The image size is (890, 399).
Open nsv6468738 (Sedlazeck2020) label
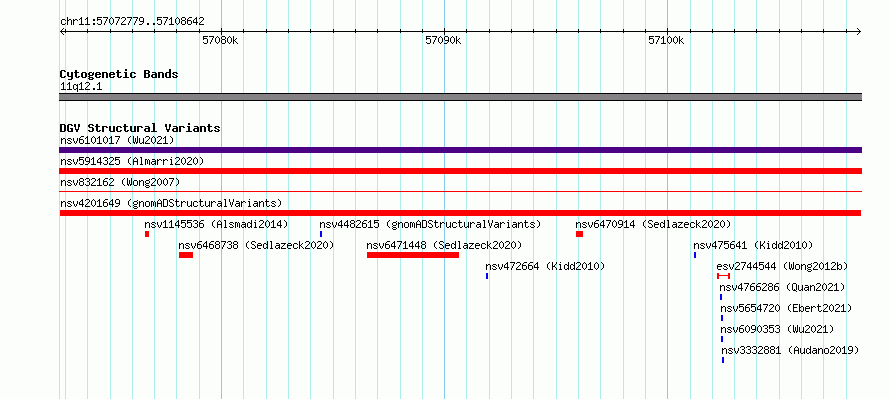coord(256,245)
